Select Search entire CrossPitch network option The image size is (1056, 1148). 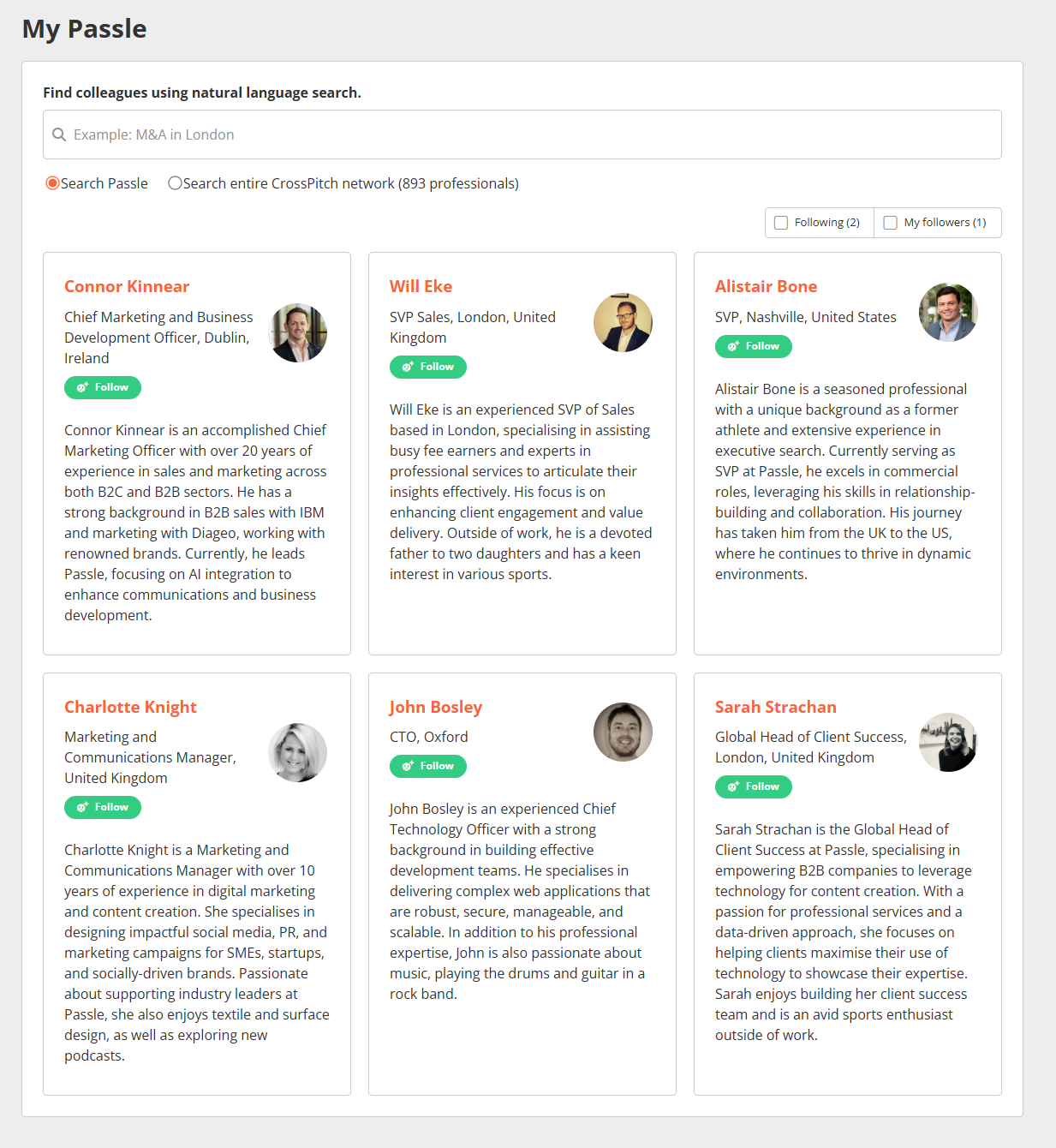(176, 183)
